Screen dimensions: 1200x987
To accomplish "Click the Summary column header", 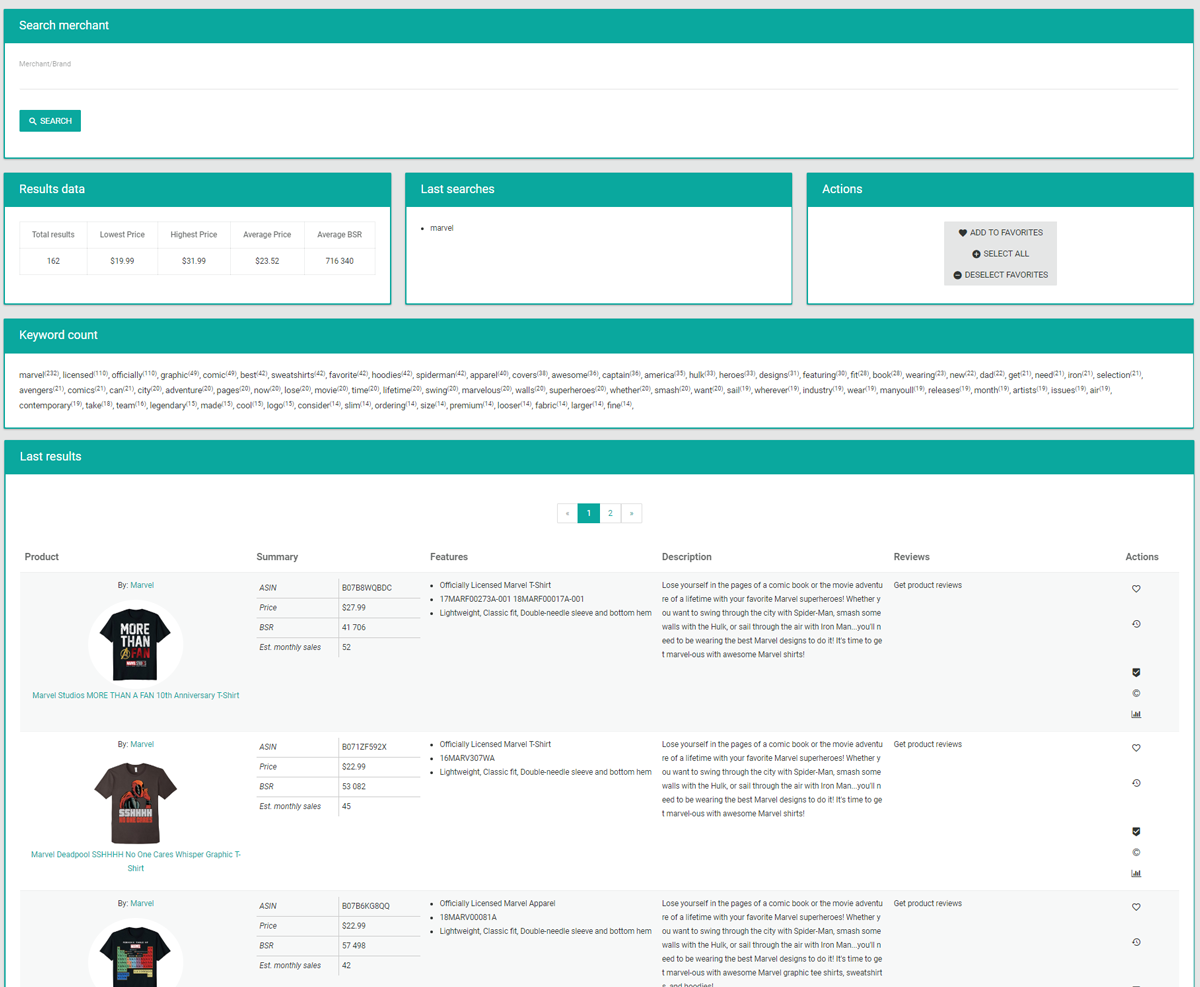I will pos(277,557).
